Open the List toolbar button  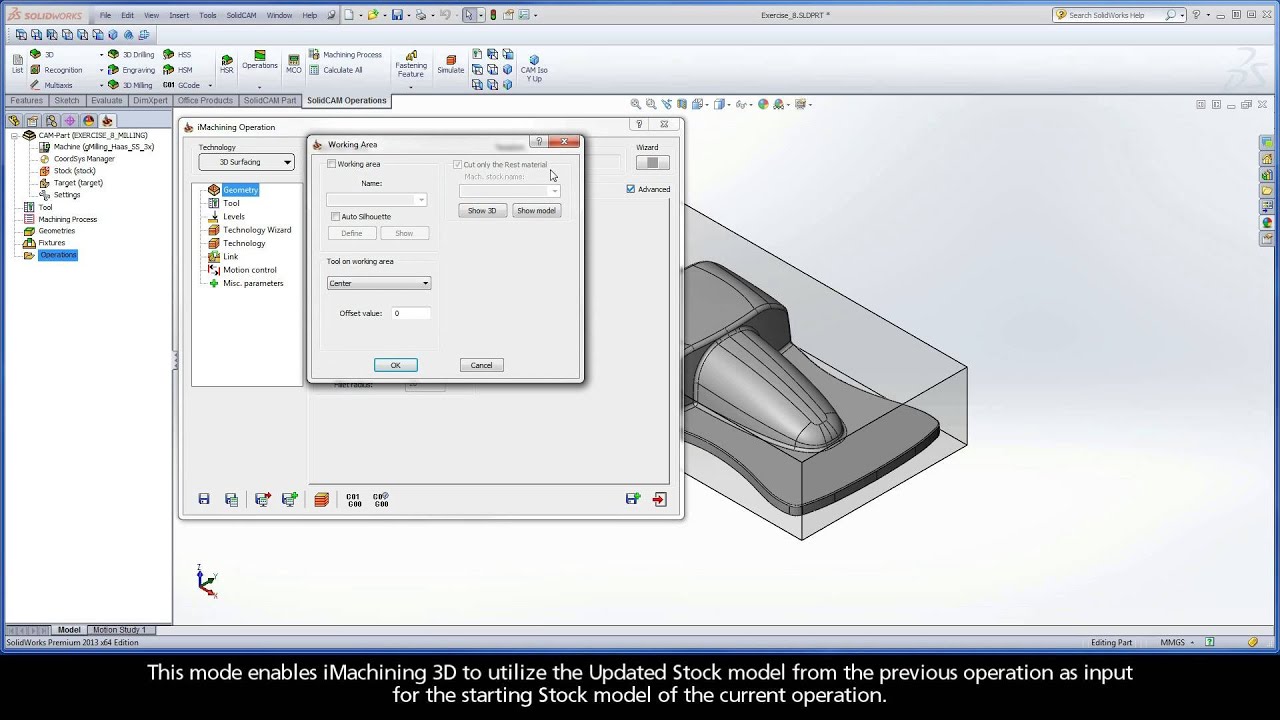pos(17,63)
